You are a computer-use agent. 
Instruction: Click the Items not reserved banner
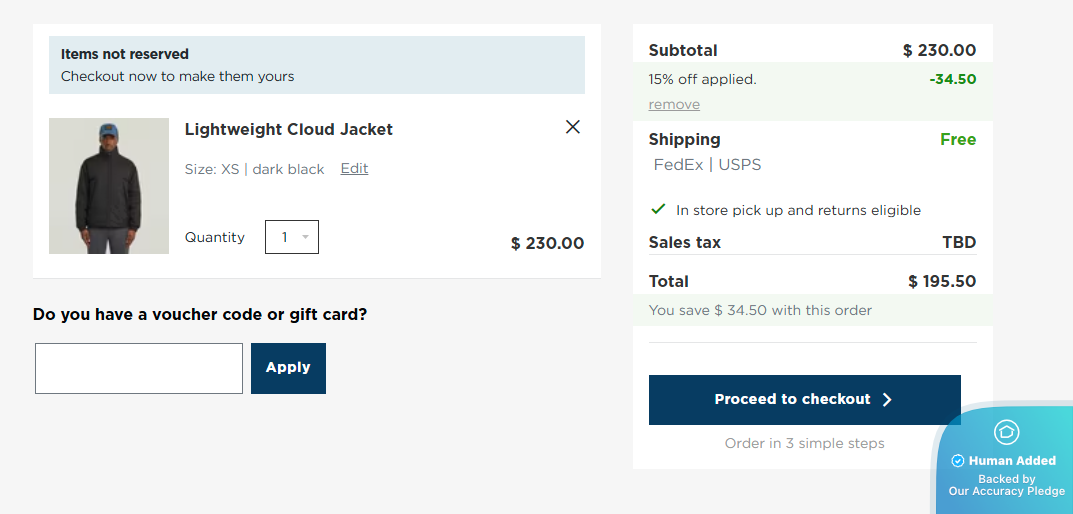(317, 65)
